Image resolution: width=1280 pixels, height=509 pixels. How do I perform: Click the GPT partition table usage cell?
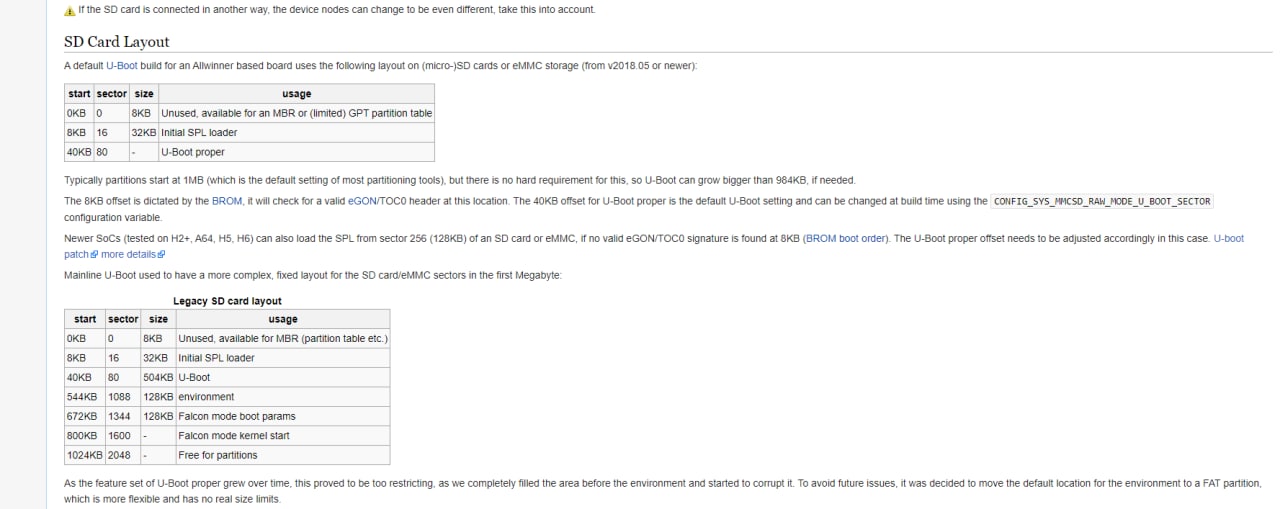[296, 113]
